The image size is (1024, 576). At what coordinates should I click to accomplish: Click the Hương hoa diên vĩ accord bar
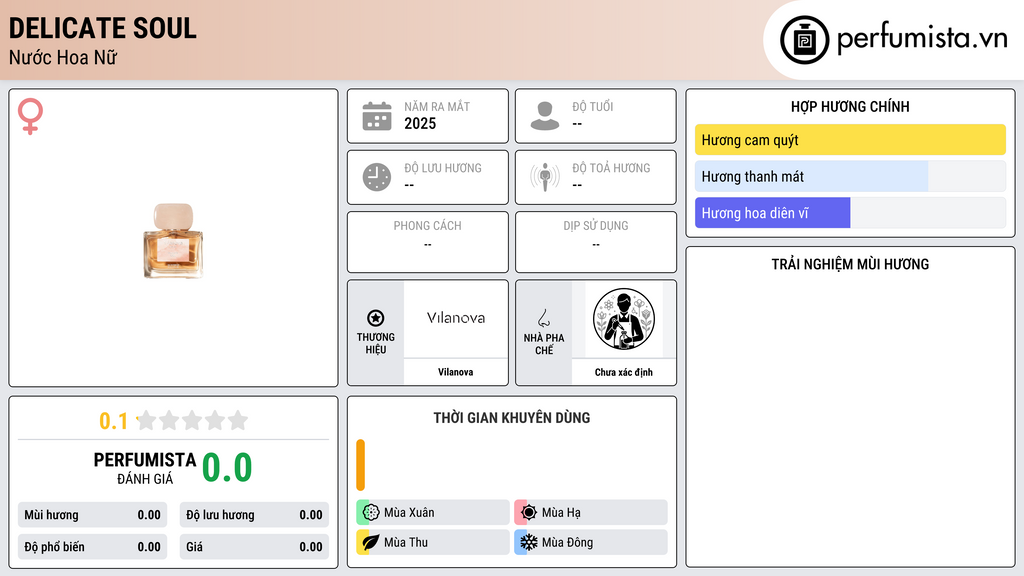(850, 213)
